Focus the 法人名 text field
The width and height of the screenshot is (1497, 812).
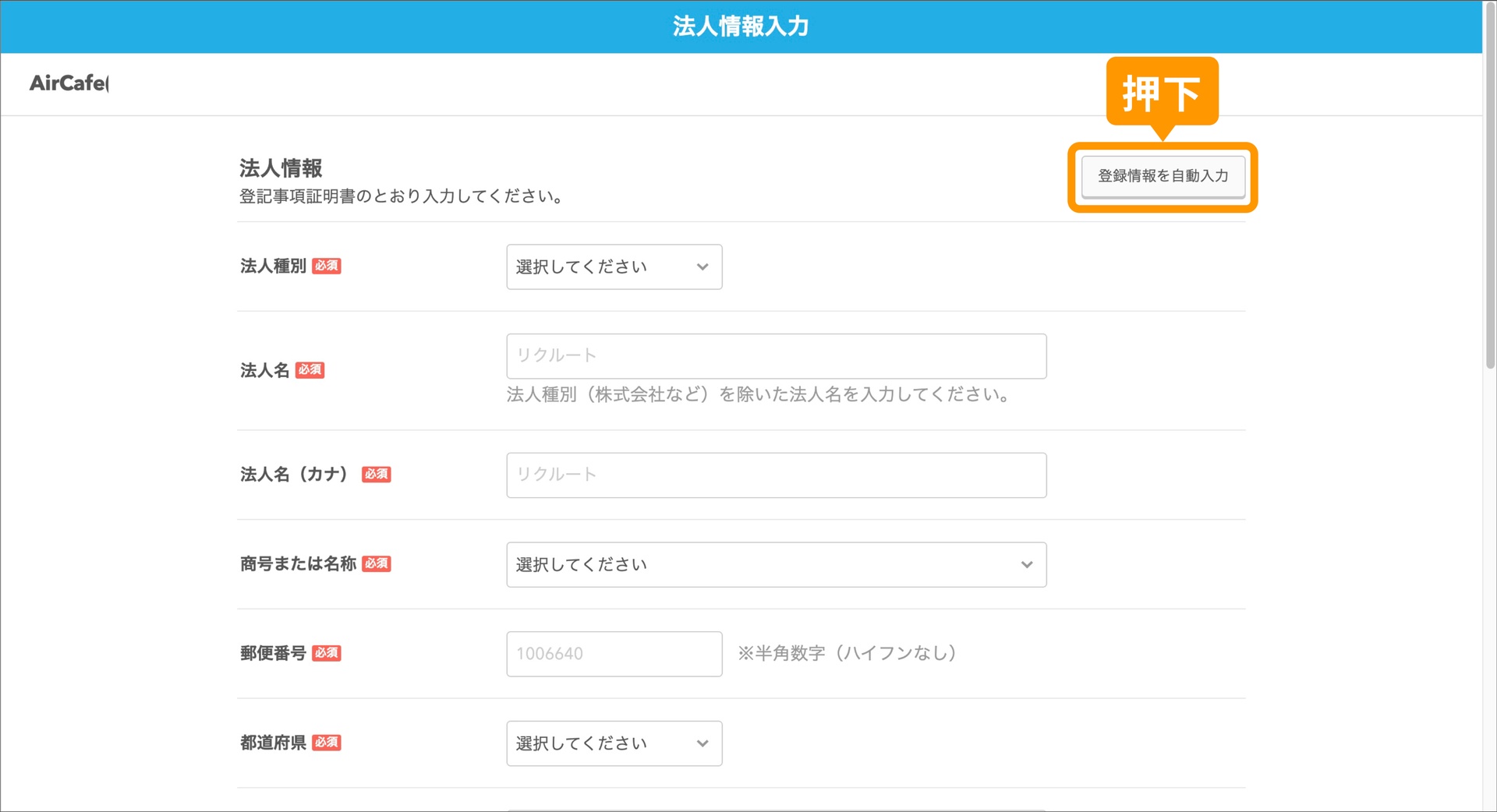776,356
